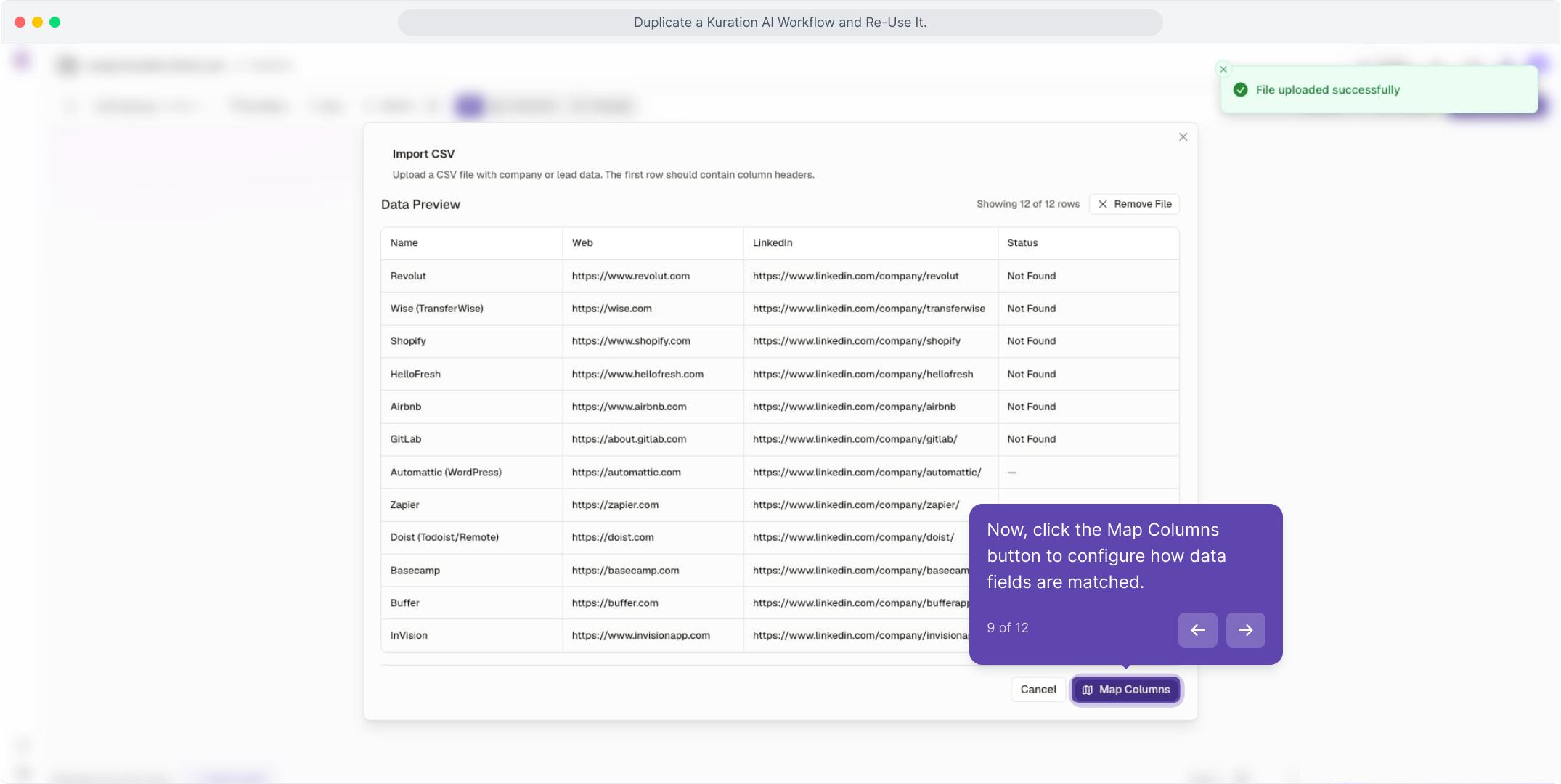Select the GitLab name cell

coord(472,439)
